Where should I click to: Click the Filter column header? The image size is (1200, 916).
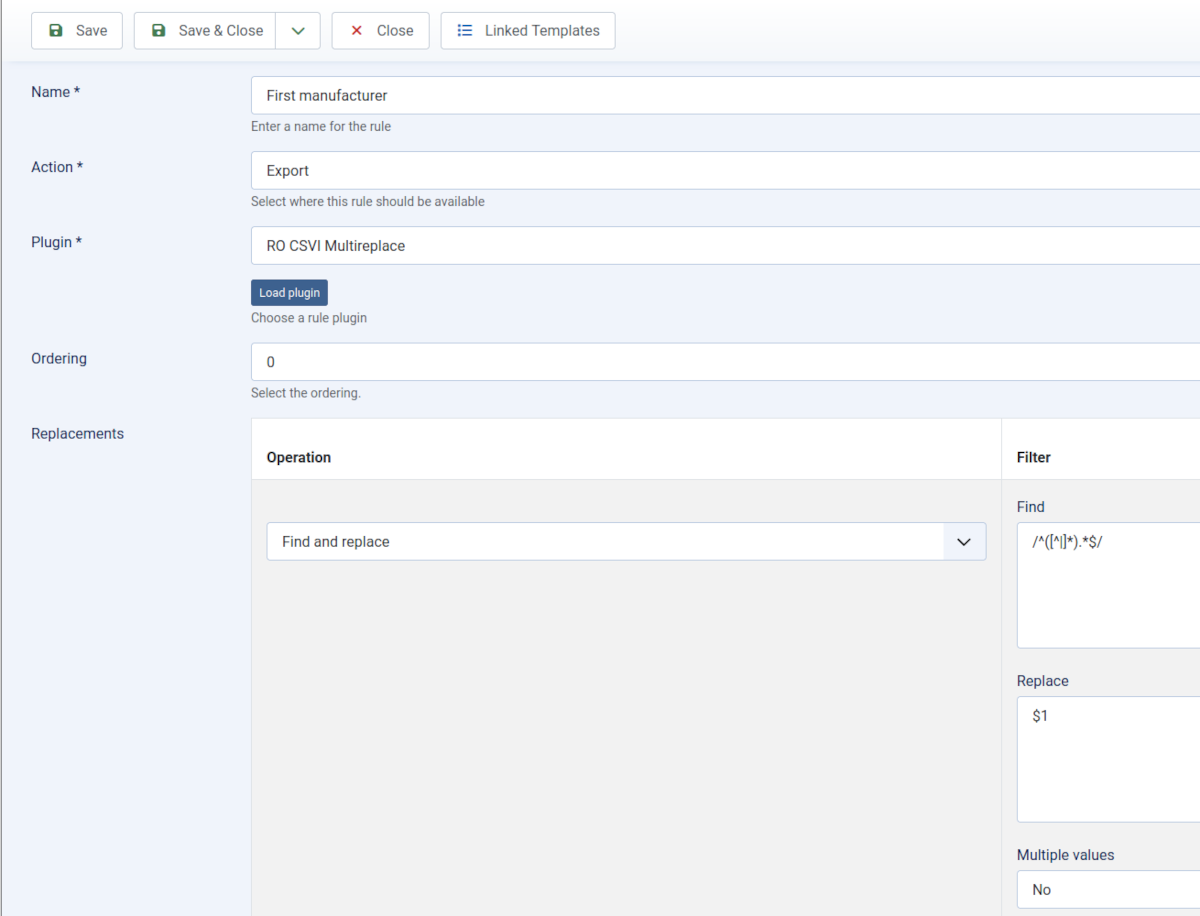1034,457
